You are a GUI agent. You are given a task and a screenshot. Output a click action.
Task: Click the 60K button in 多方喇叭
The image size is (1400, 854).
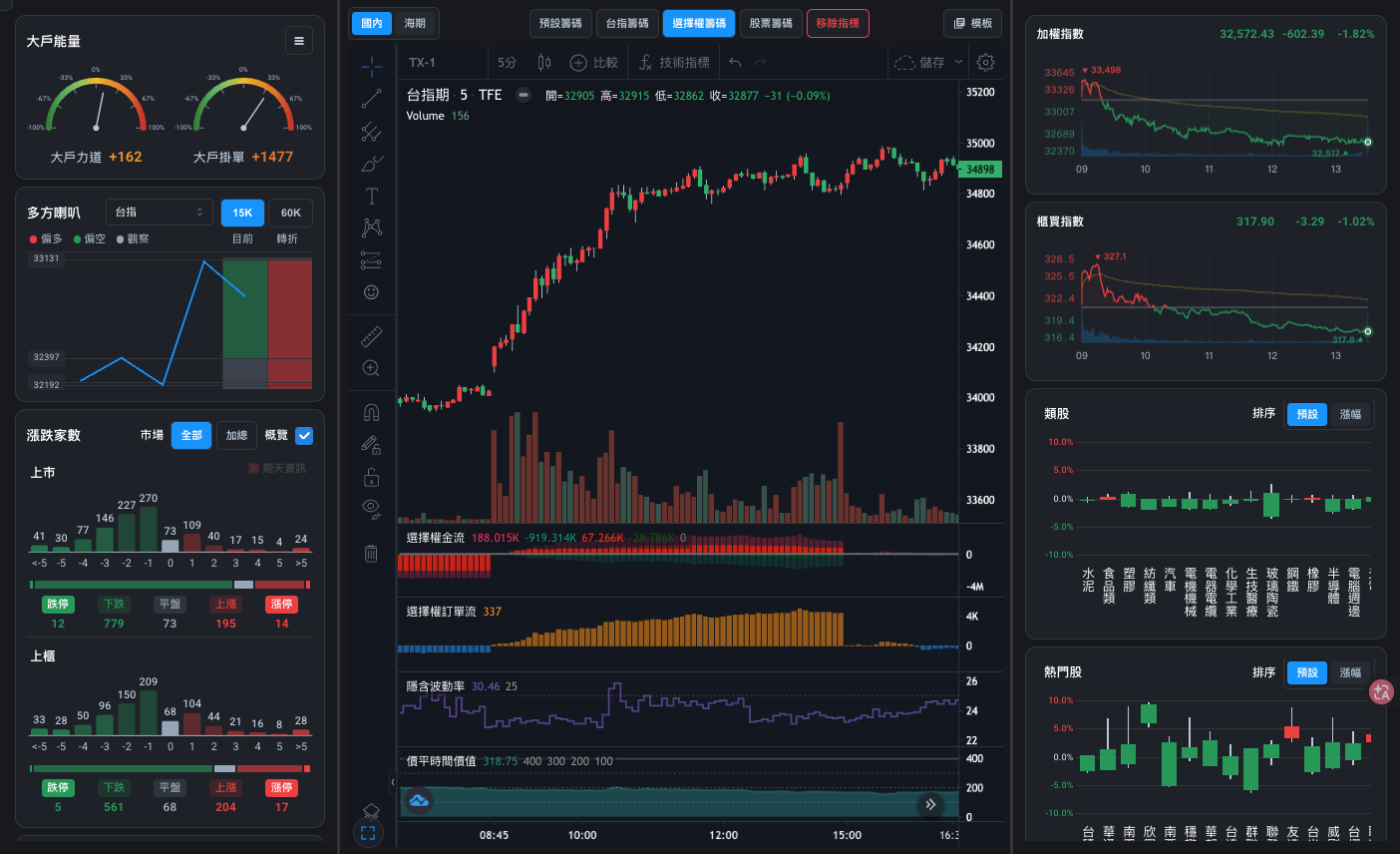pos(290,213)
